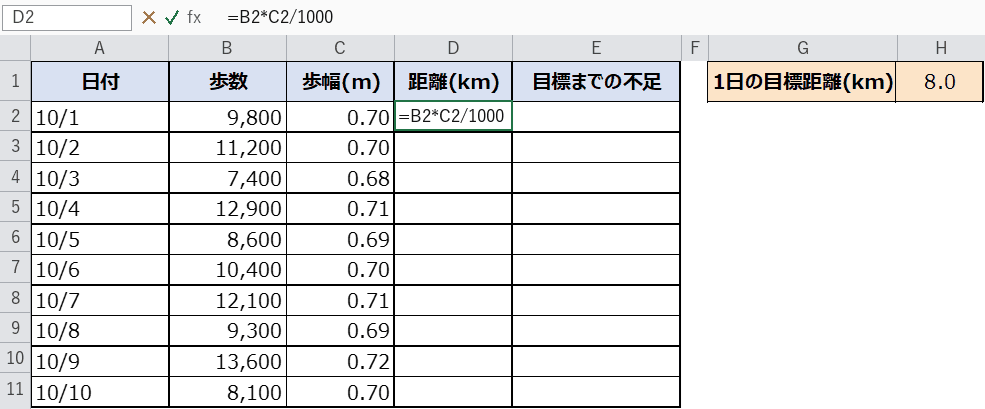The width and height of the screenshot is (985, 409).
Task: Select the stride cell 0.72
Action: [341, 361]
